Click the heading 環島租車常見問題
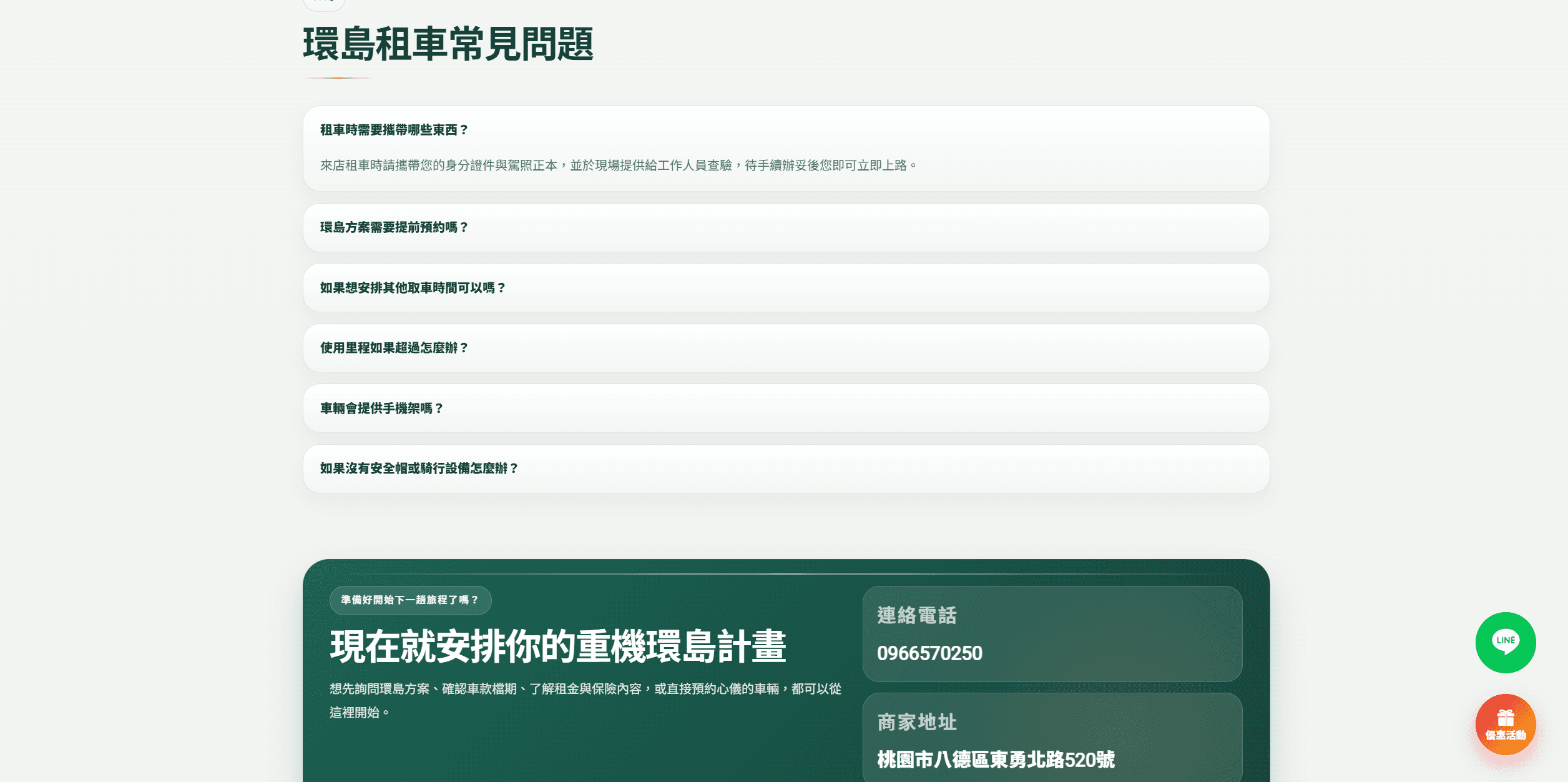Image resolution: width=1568 pixels, height=782 pixels. pos(448,44)
